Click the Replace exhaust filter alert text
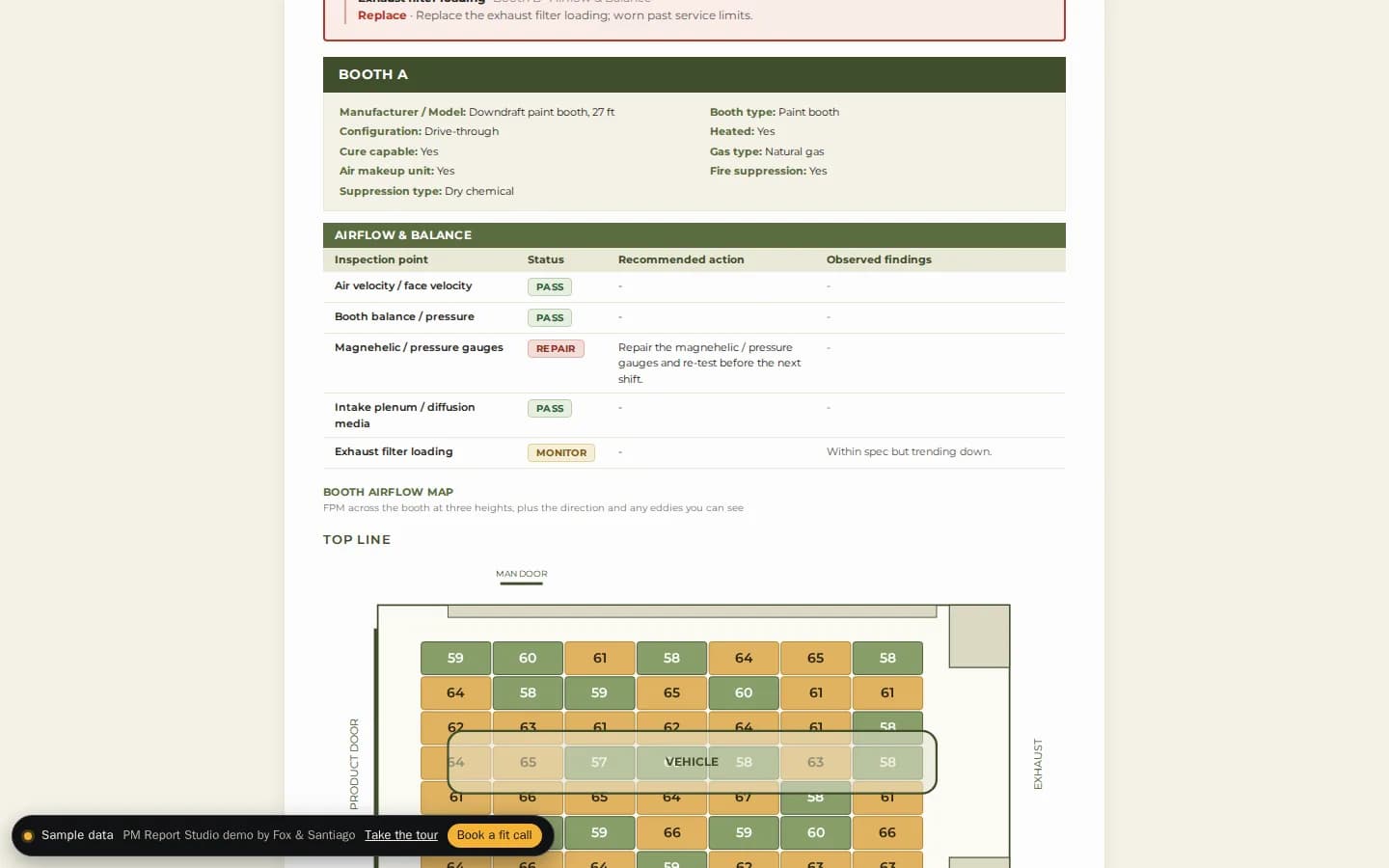 pos(555,15)
